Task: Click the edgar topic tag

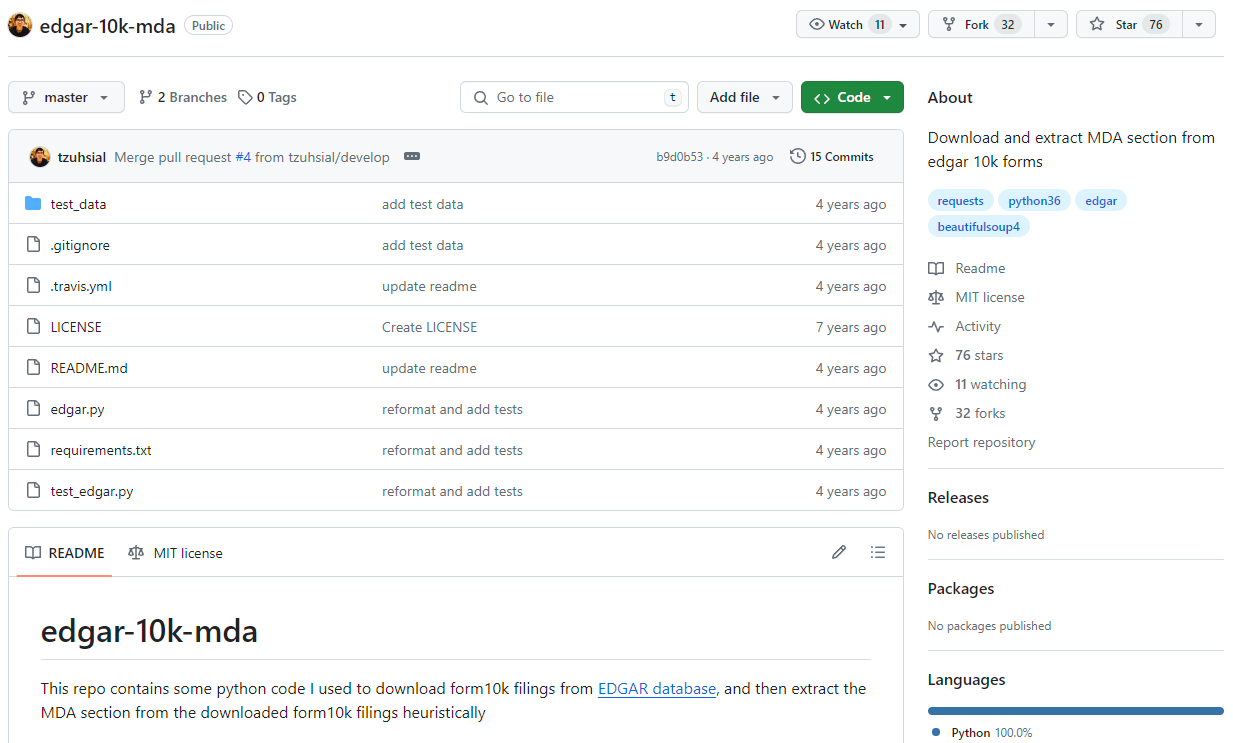Action: [1101, 201]
